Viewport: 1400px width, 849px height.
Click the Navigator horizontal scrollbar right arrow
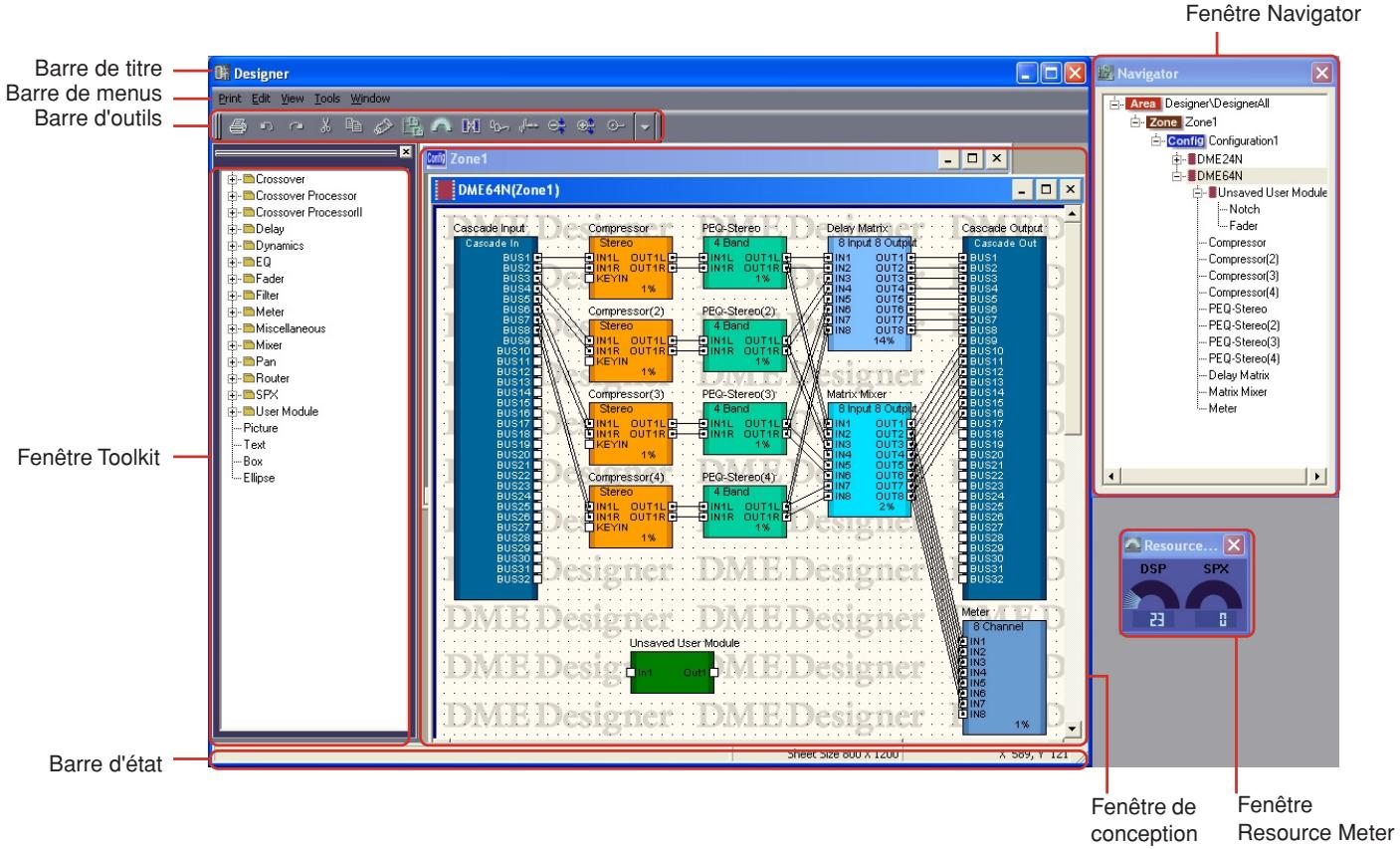click(1319, 477)
